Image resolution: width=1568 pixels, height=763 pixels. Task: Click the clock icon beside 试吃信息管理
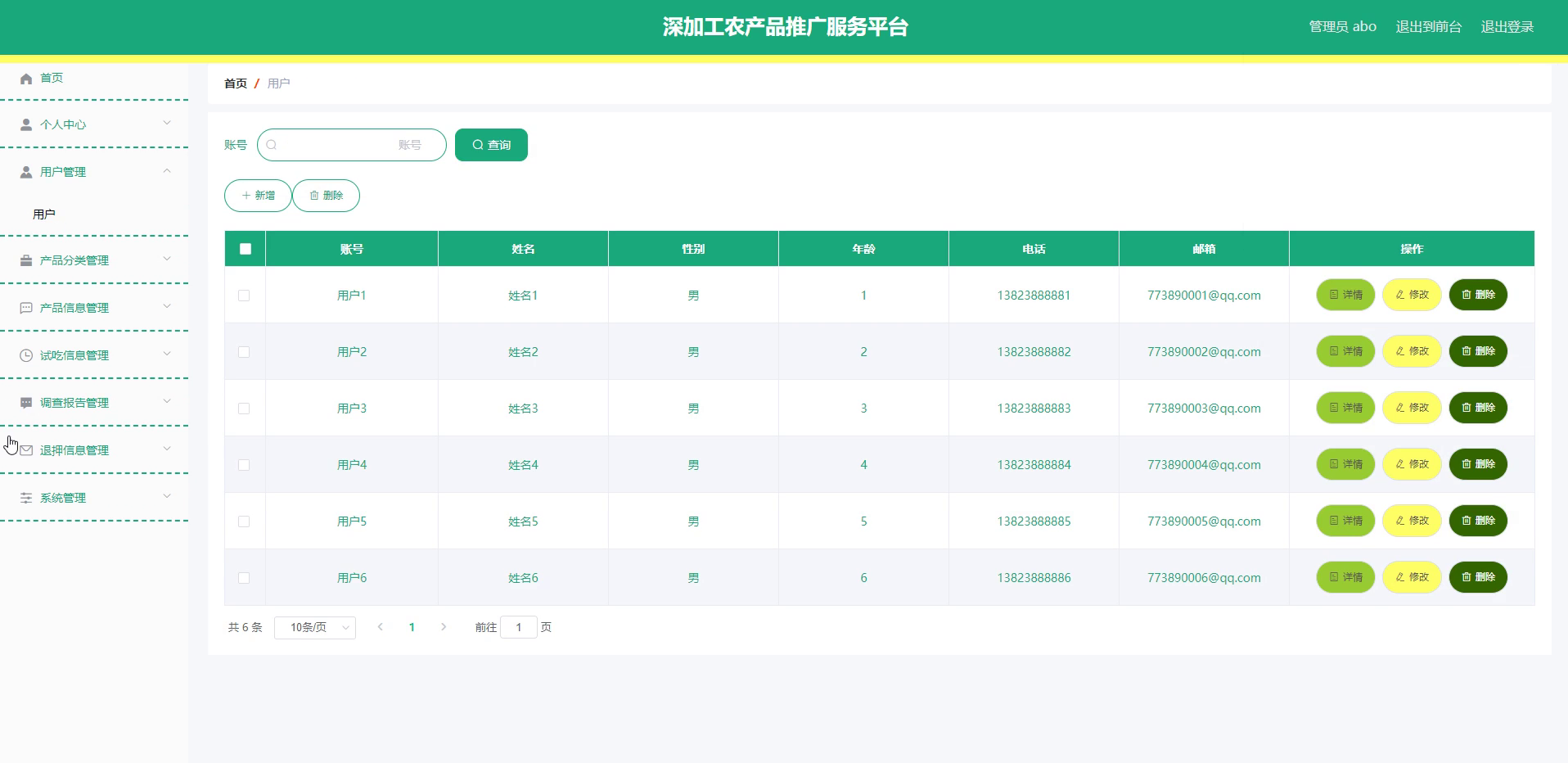point(26,355)
